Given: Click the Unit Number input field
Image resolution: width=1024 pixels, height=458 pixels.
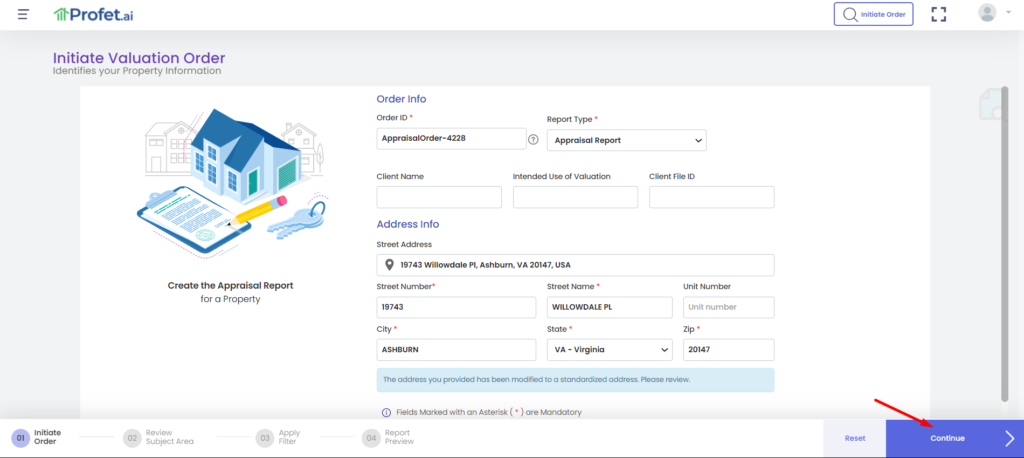Looking at the screenshot, I should pyautogui.click(x=728, y=307).
